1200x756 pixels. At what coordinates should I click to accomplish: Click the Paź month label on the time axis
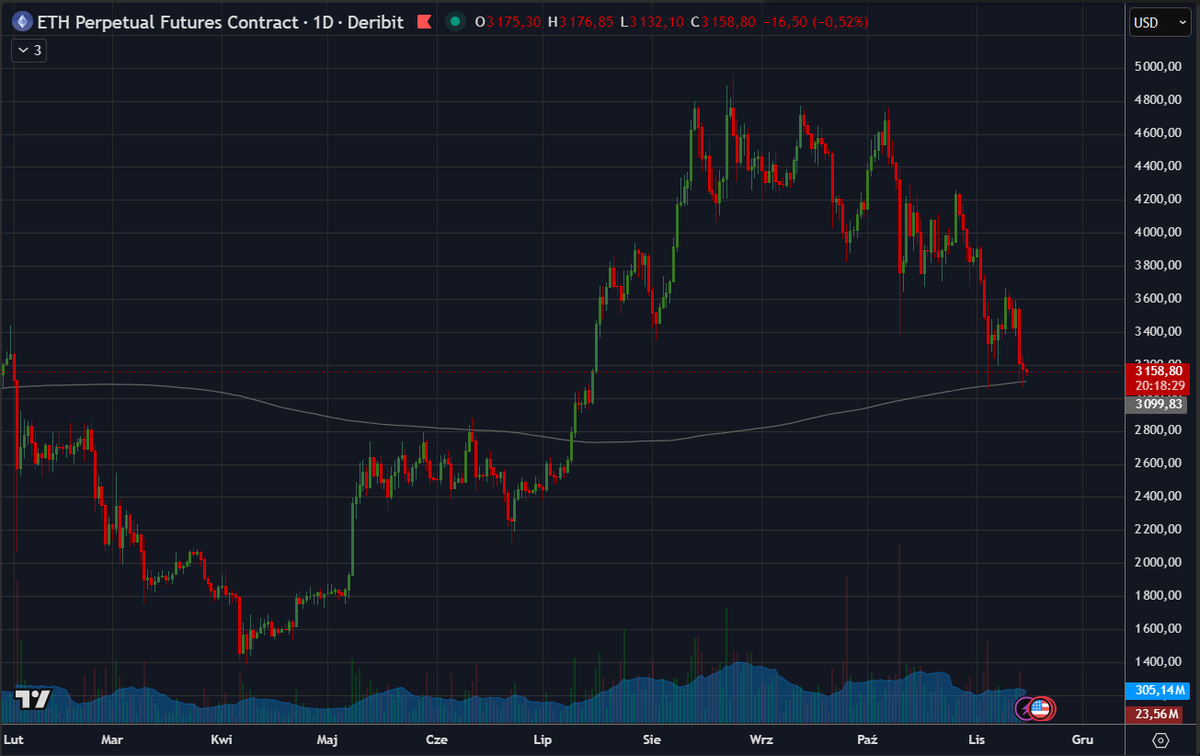[867, 740]
